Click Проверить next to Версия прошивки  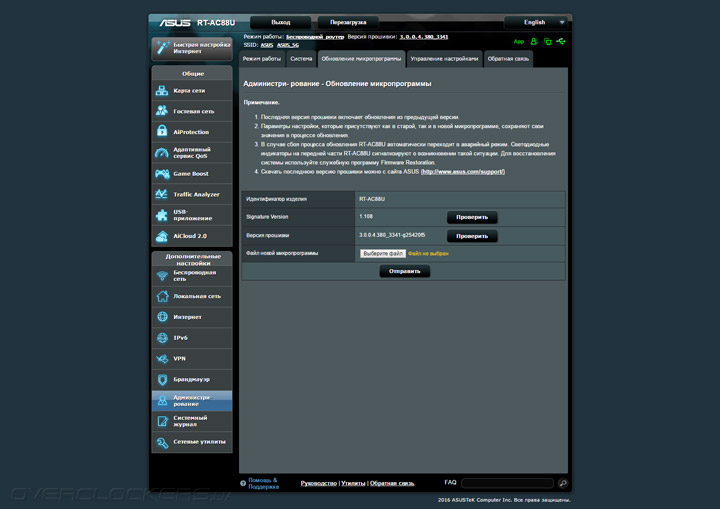[x=472, y=236]
